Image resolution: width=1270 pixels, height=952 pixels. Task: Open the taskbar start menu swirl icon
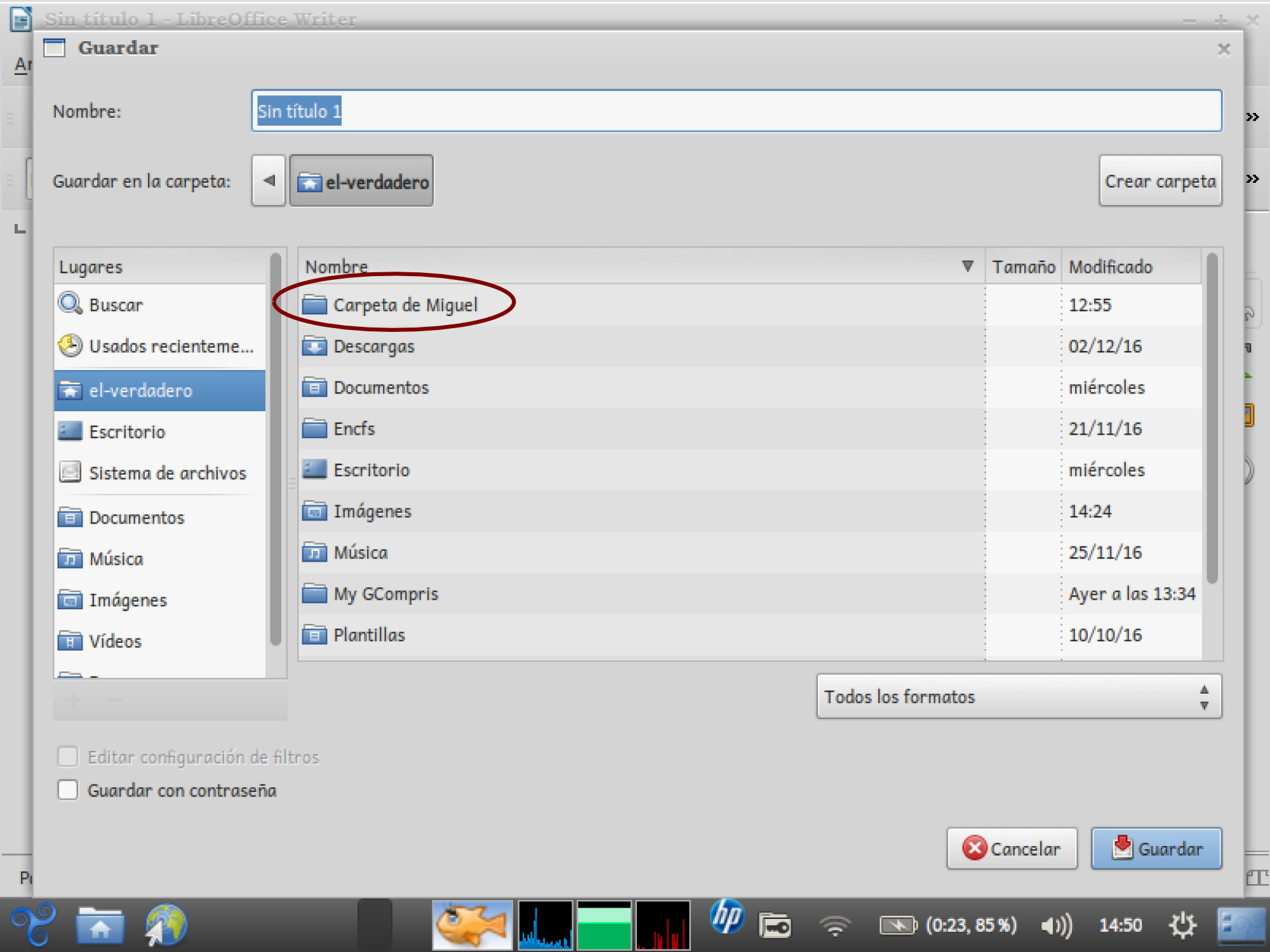(34, 925)
